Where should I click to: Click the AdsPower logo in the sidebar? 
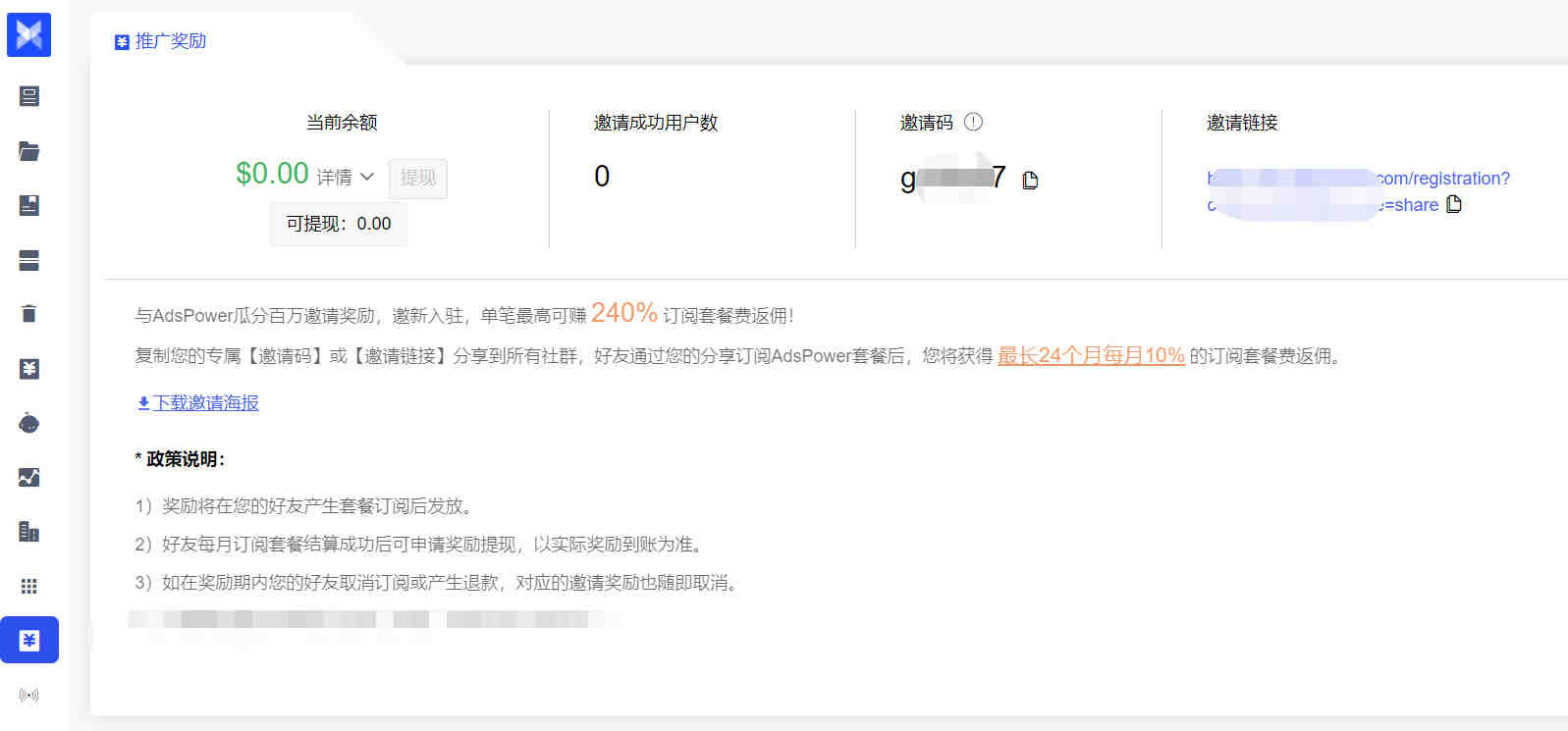[x=28, y=34]
